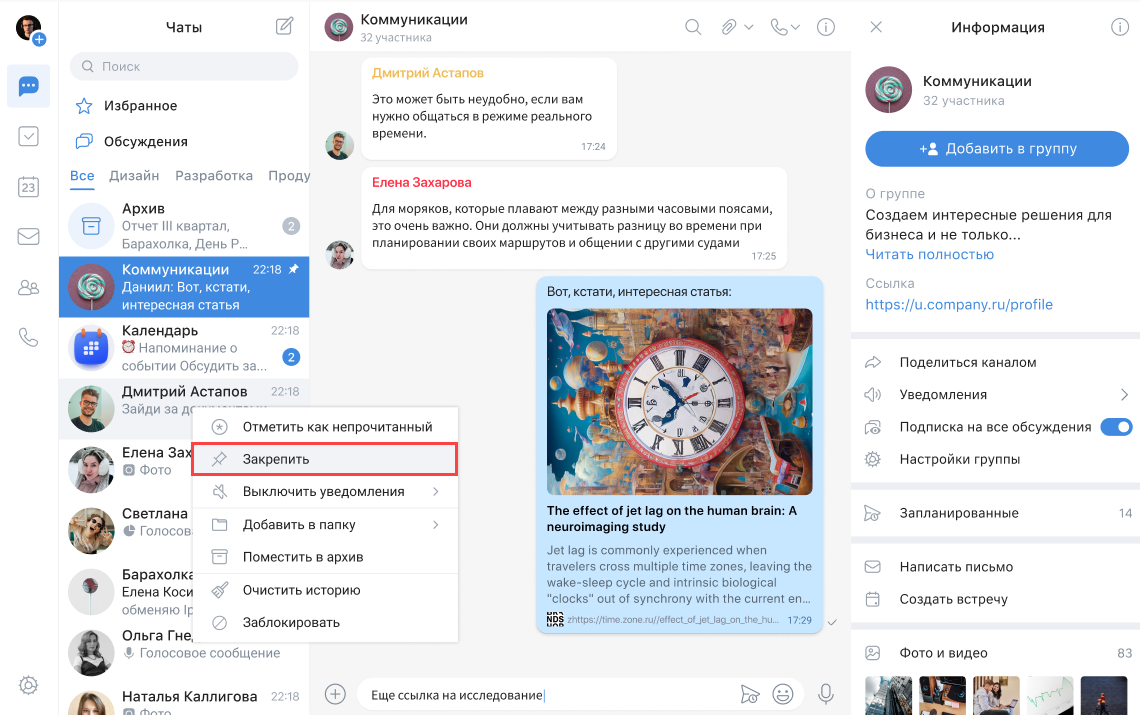
Task: Click search icon in chat header
Action: click(x=693, y=27)
